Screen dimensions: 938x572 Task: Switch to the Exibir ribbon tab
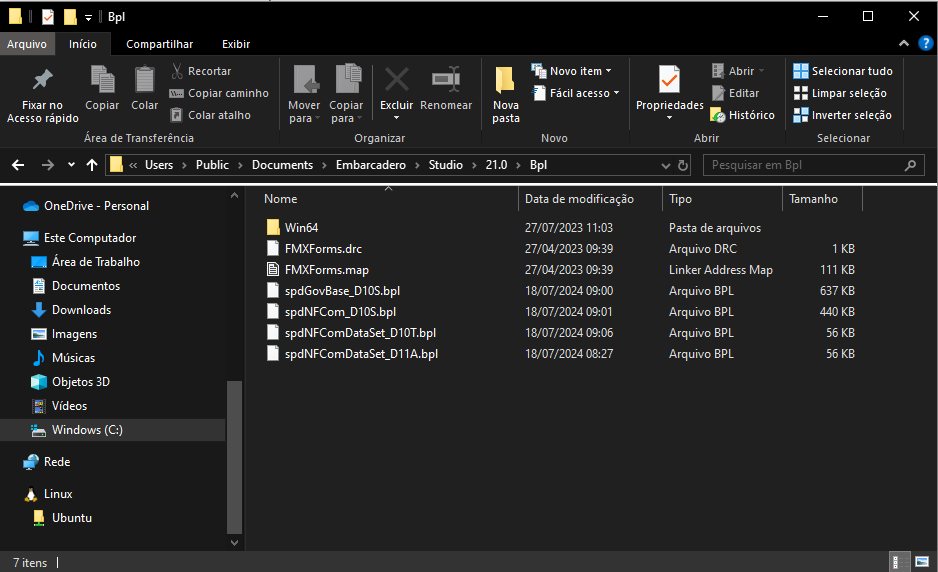pos(236,44)
